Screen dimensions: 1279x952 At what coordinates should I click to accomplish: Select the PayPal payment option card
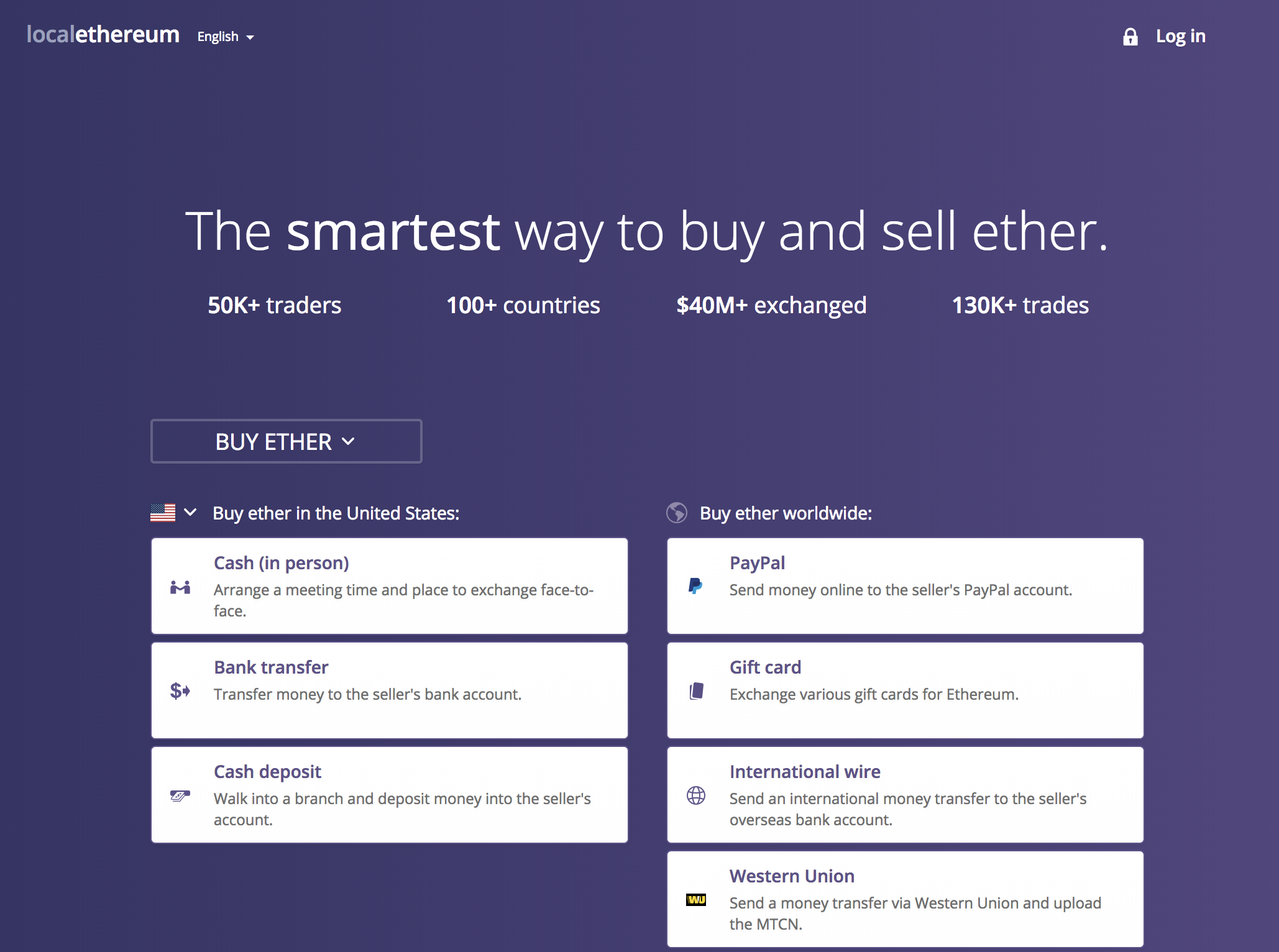click(904, 585)
